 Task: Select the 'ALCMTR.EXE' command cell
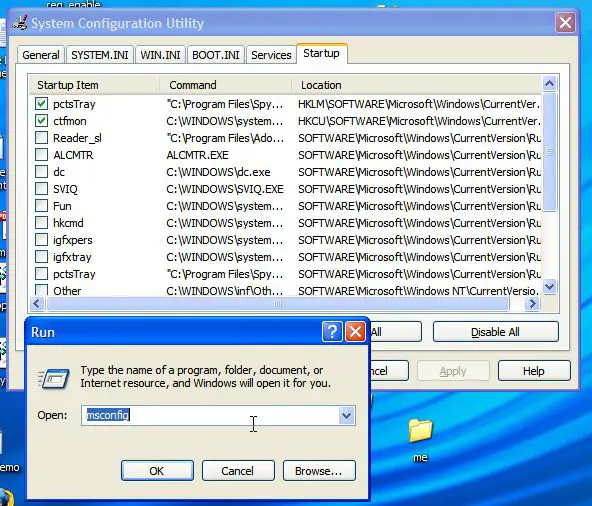197,155
